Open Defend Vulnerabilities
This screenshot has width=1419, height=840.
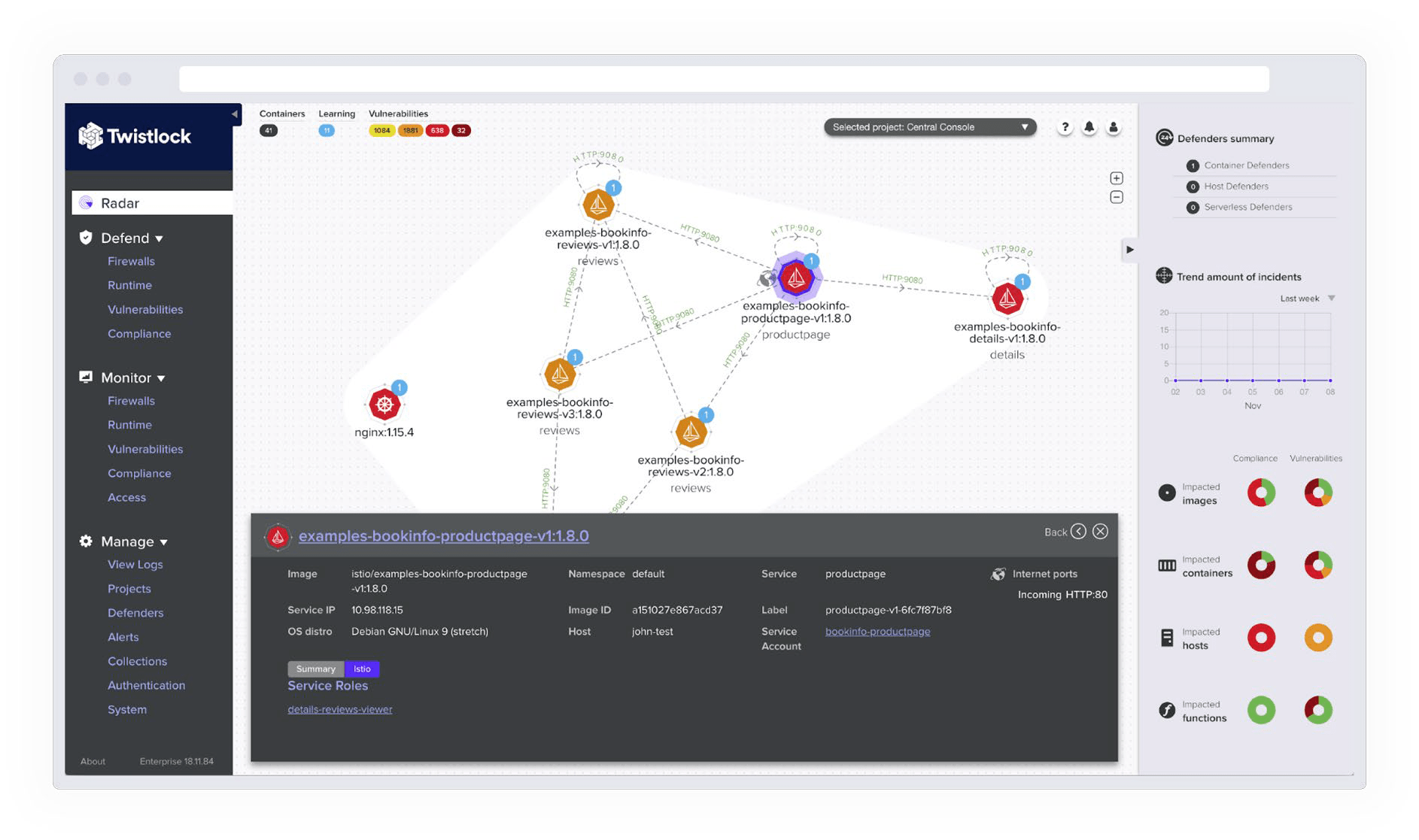pyautogui.click(x=145, y=309)
